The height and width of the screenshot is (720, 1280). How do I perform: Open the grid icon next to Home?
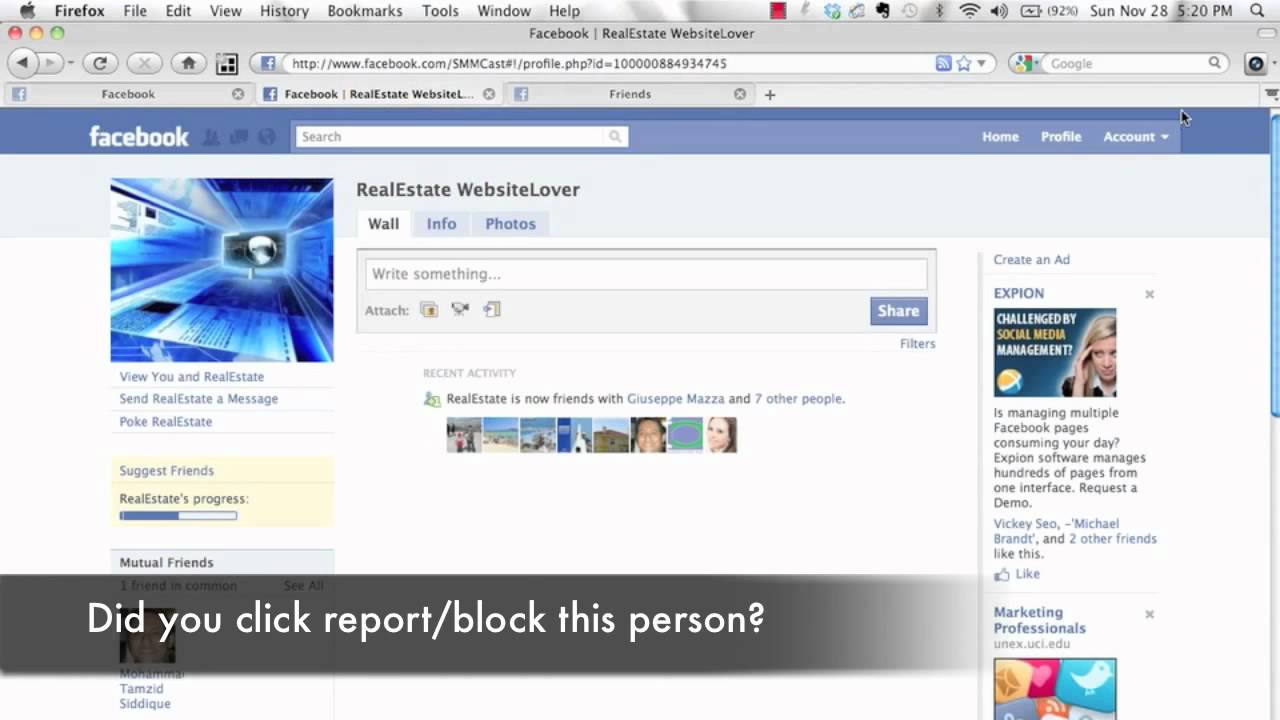click(x=227, y=64)
